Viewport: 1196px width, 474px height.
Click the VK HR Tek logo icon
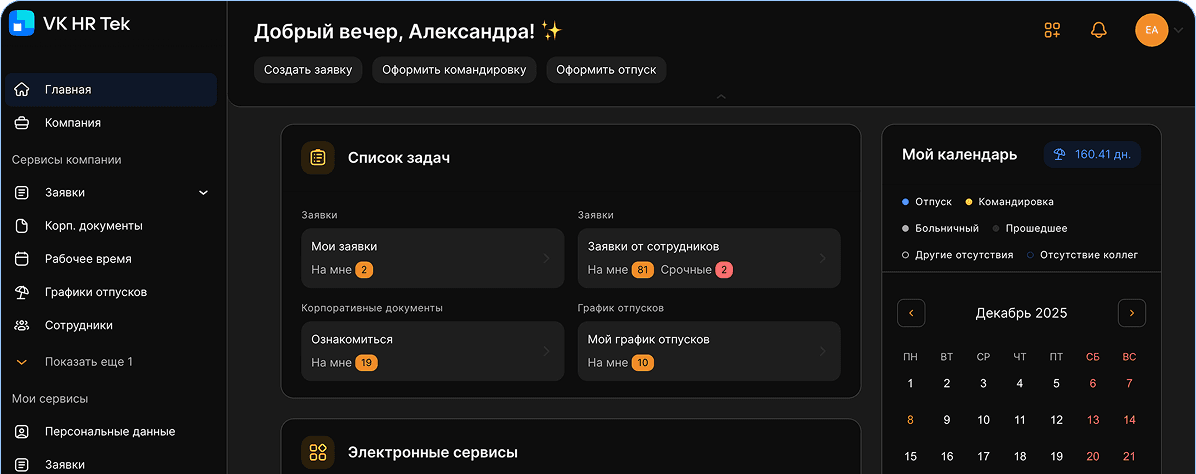pos(21,24)
